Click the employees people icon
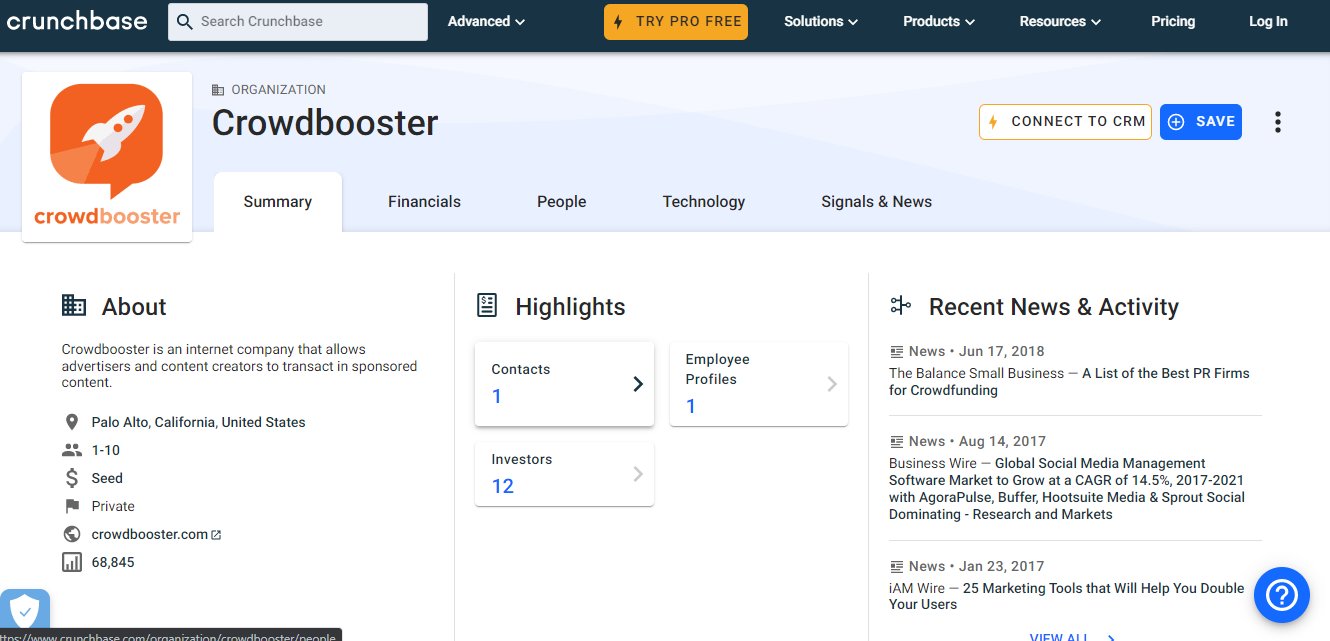Screen dimensions: 1330x641 (x=72, y=450)
